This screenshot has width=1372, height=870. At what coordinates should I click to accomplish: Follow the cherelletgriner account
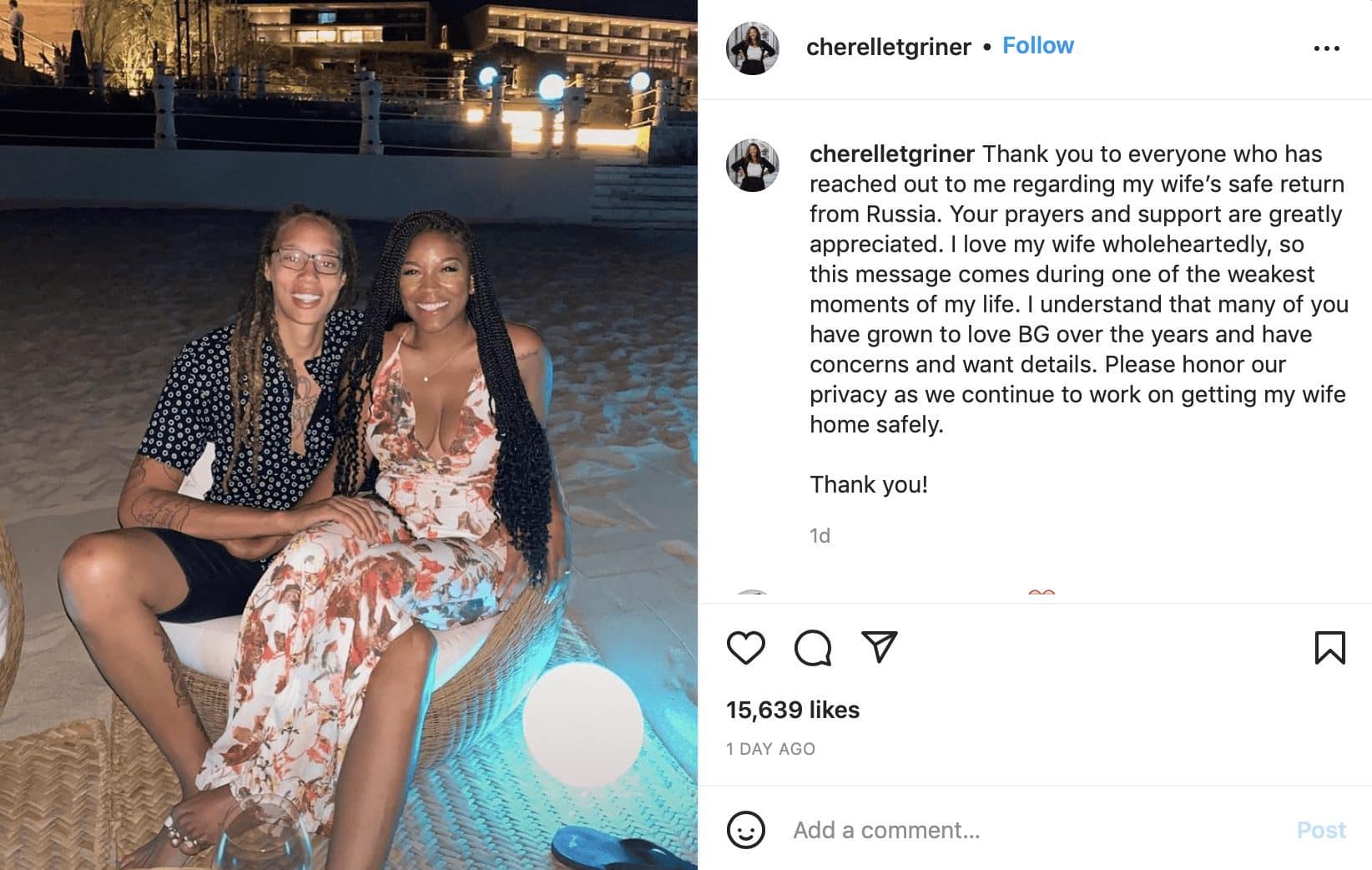tap(1037, 46)
